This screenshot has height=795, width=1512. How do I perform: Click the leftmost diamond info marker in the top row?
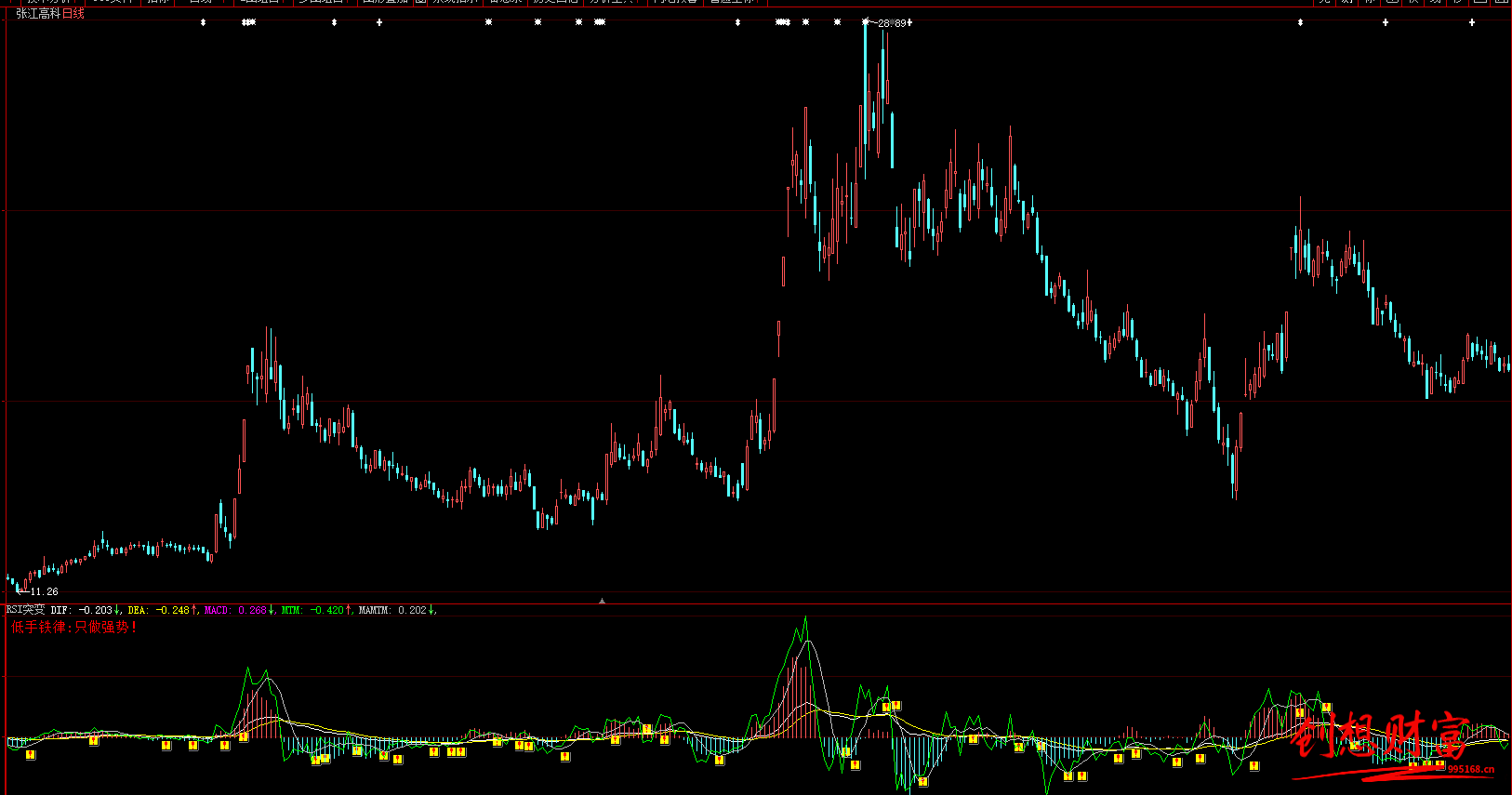204,22
